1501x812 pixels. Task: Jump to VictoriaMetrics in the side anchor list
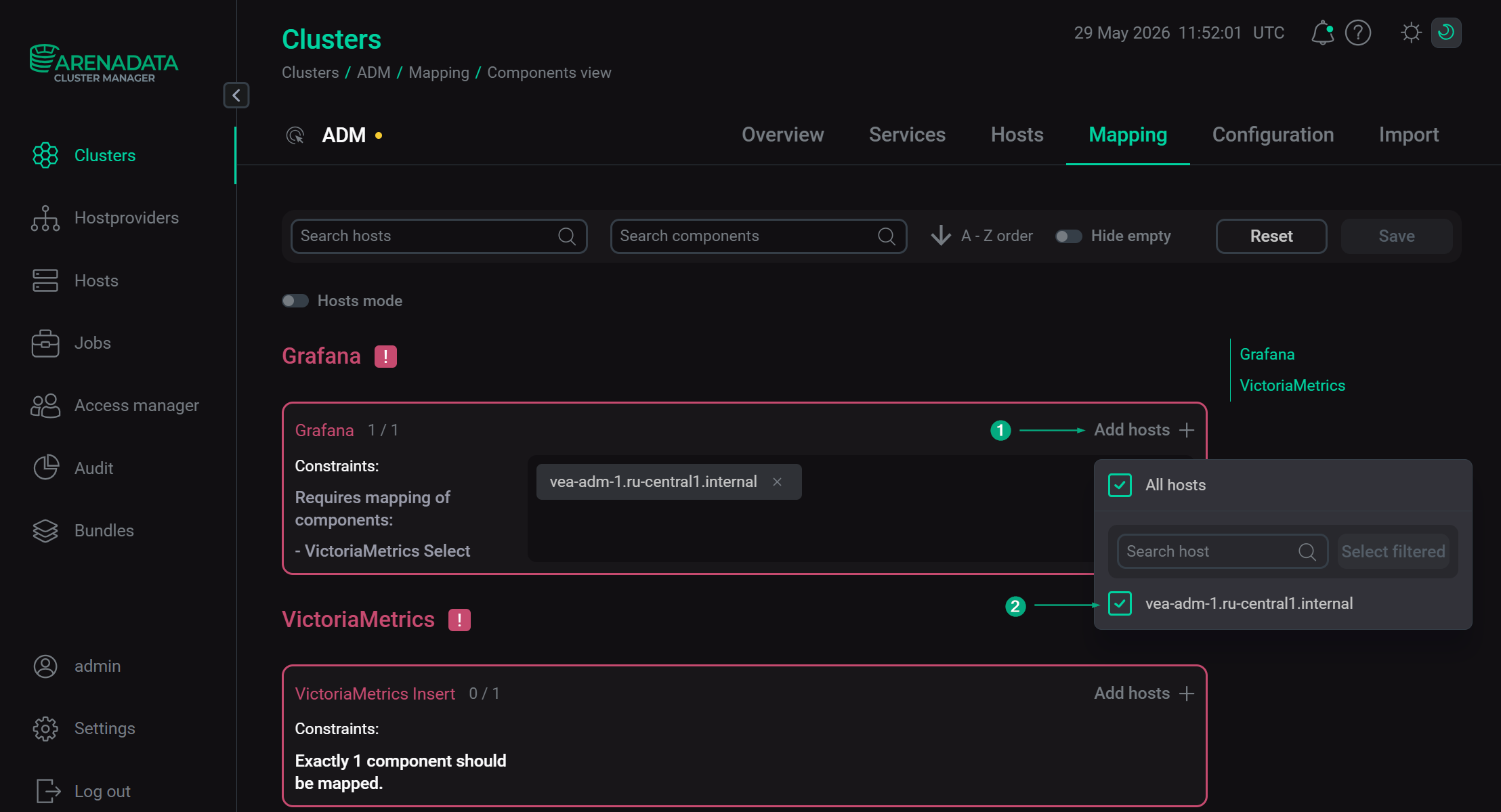coord(1292,385)
